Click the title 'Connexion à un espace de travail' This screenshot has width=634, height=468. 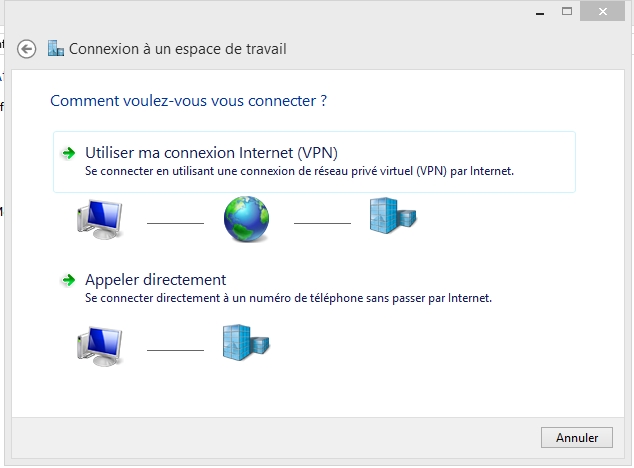tap(177, 49)
